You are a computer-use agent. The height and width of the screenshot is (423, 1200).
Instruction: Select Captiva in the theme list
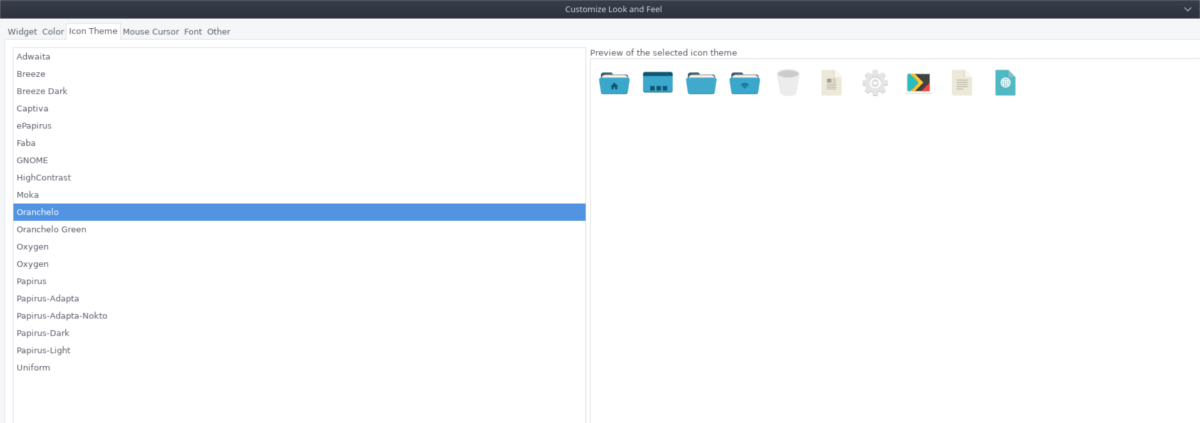(x=299, y=108)
